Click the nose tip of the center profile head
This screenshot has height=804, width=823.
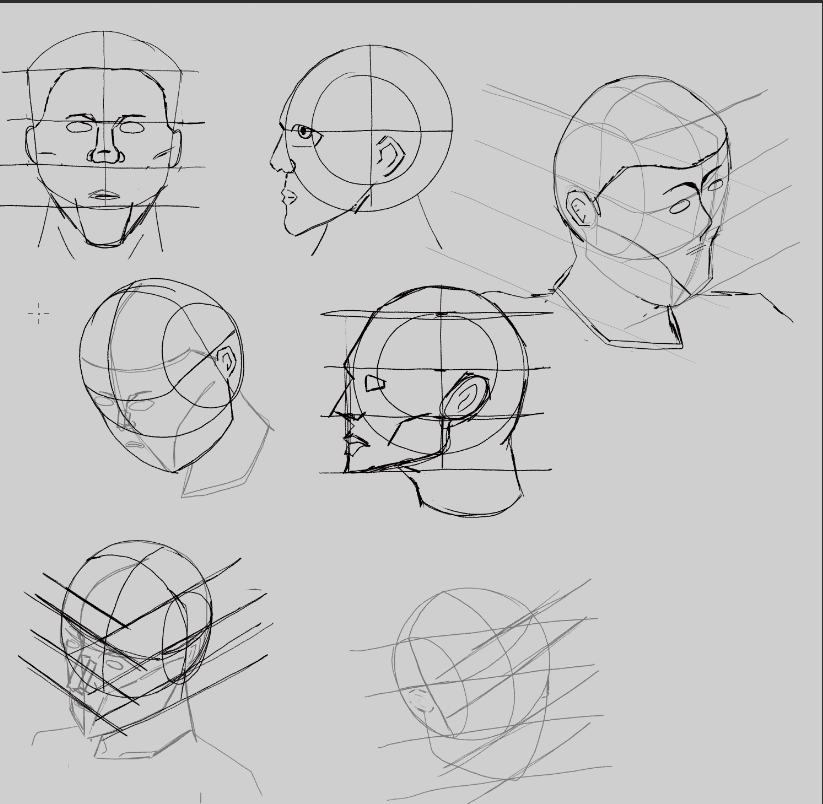[334, 413]
